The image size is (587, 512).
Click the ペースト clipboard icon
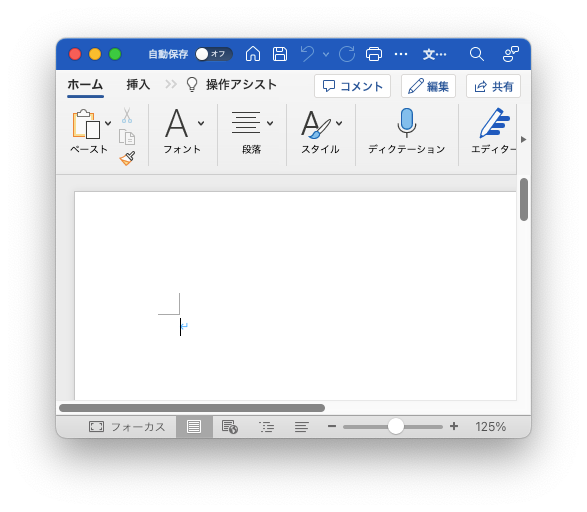[x=86, y=124]
